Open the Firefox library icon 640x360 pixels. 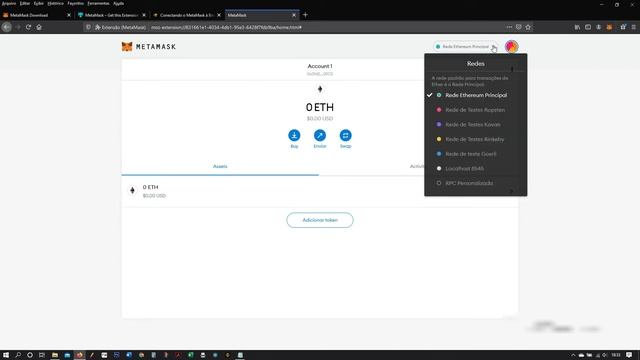click(577, 27)
